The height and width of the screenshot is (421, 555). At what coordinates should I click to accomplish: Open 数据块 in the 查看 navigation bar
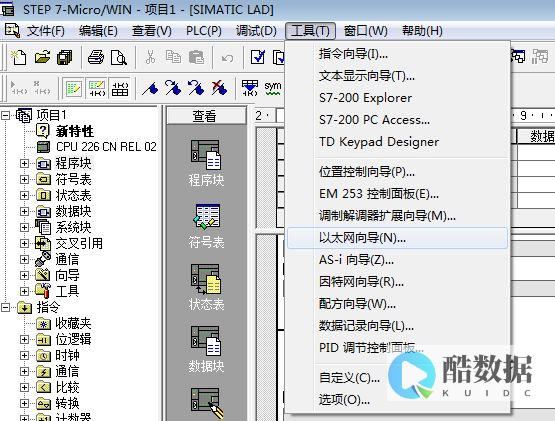pos(206,349)
